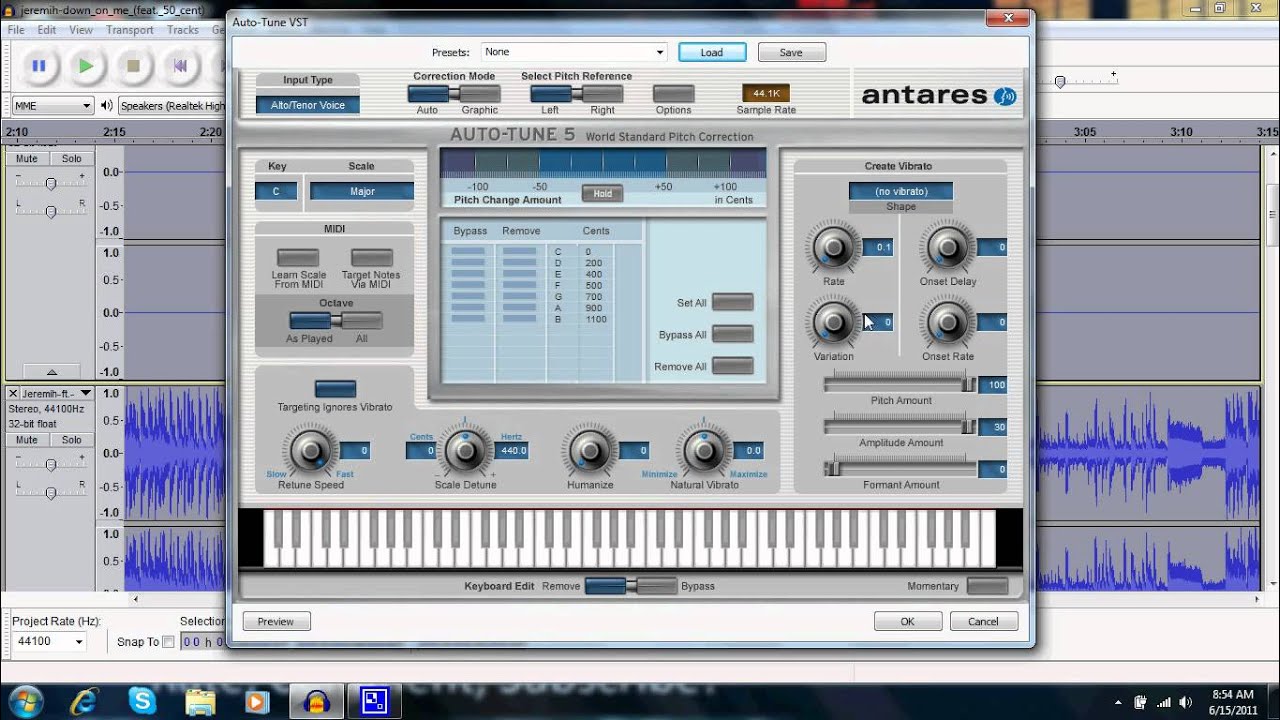This screenshot has width=1280, height=720.
Task: Click the Hold button
Action: pos(602,194)
